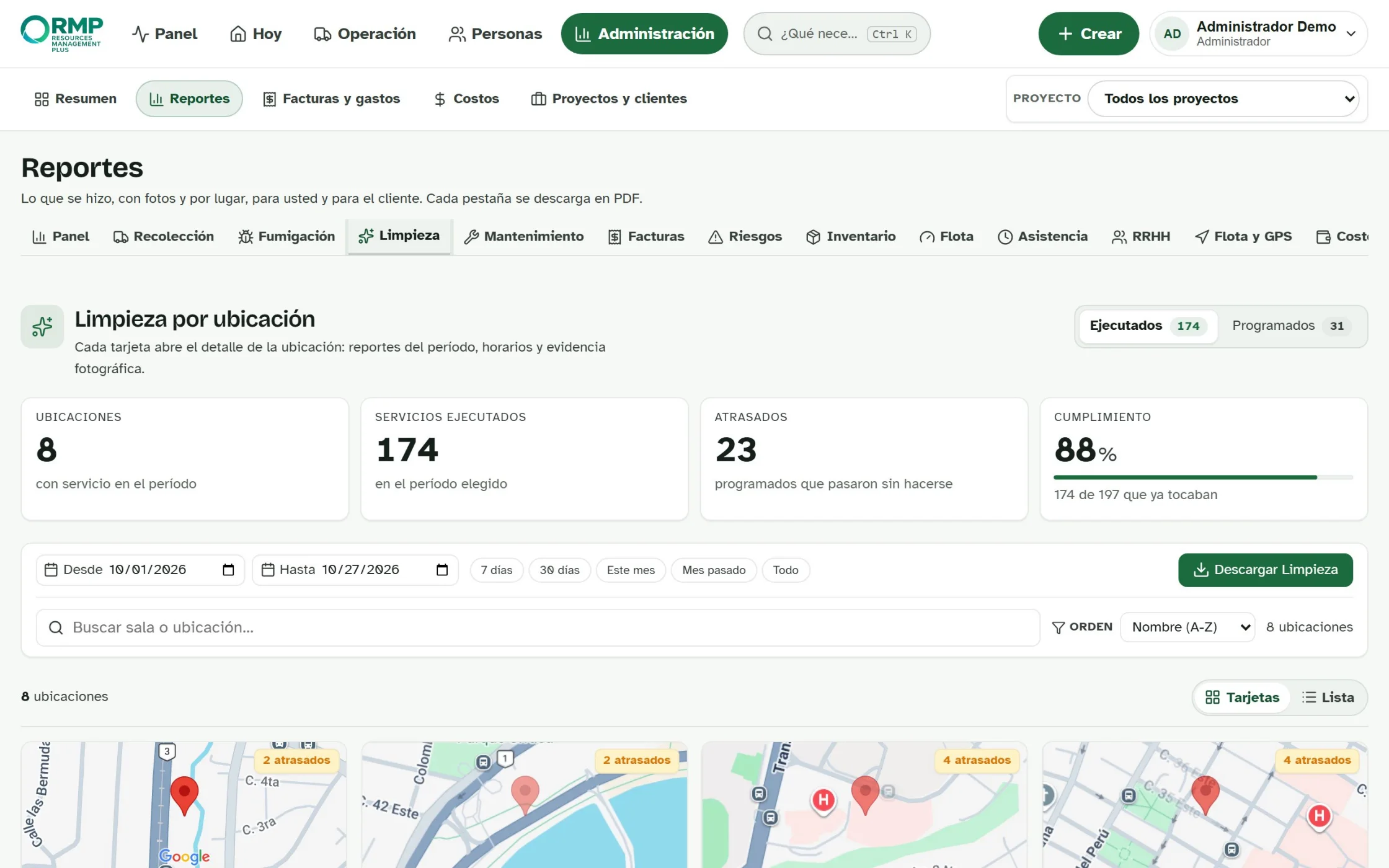This screenshot has width=1389, height=868.
Task: Go to Operación in the main navigation
Action: point(365,33)
